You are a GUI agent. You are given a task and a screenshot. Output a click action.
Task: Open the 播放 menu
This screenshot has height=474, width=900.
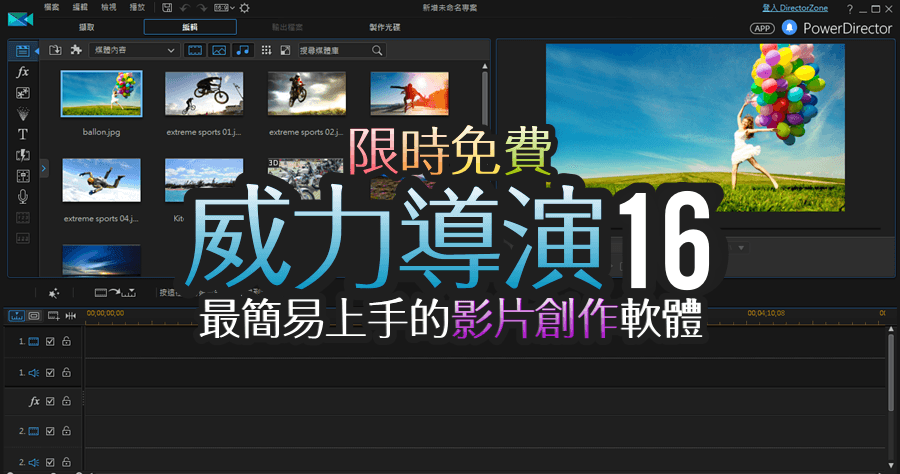[x=137, y=7]
